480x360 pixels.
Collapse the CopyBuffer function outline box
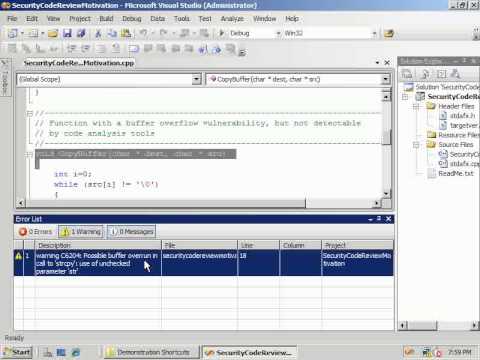point(30,154)
